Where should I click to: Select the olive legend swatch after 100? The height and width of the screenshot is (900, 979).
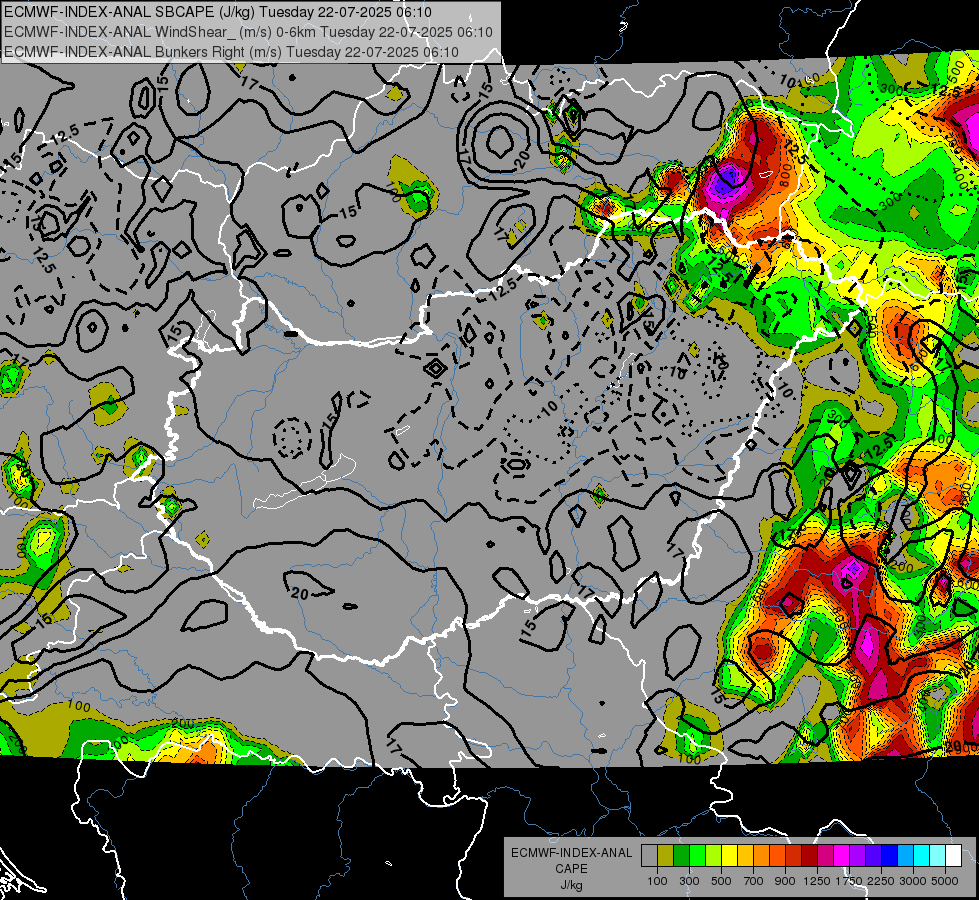666,855
